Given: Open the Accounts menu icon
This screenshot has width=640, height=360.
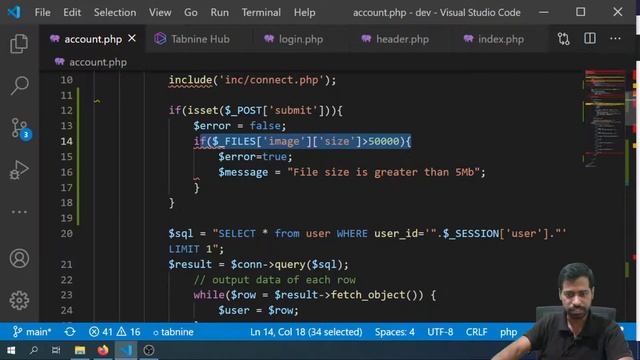Looking at the screenshot, I should tap(19, 258).
